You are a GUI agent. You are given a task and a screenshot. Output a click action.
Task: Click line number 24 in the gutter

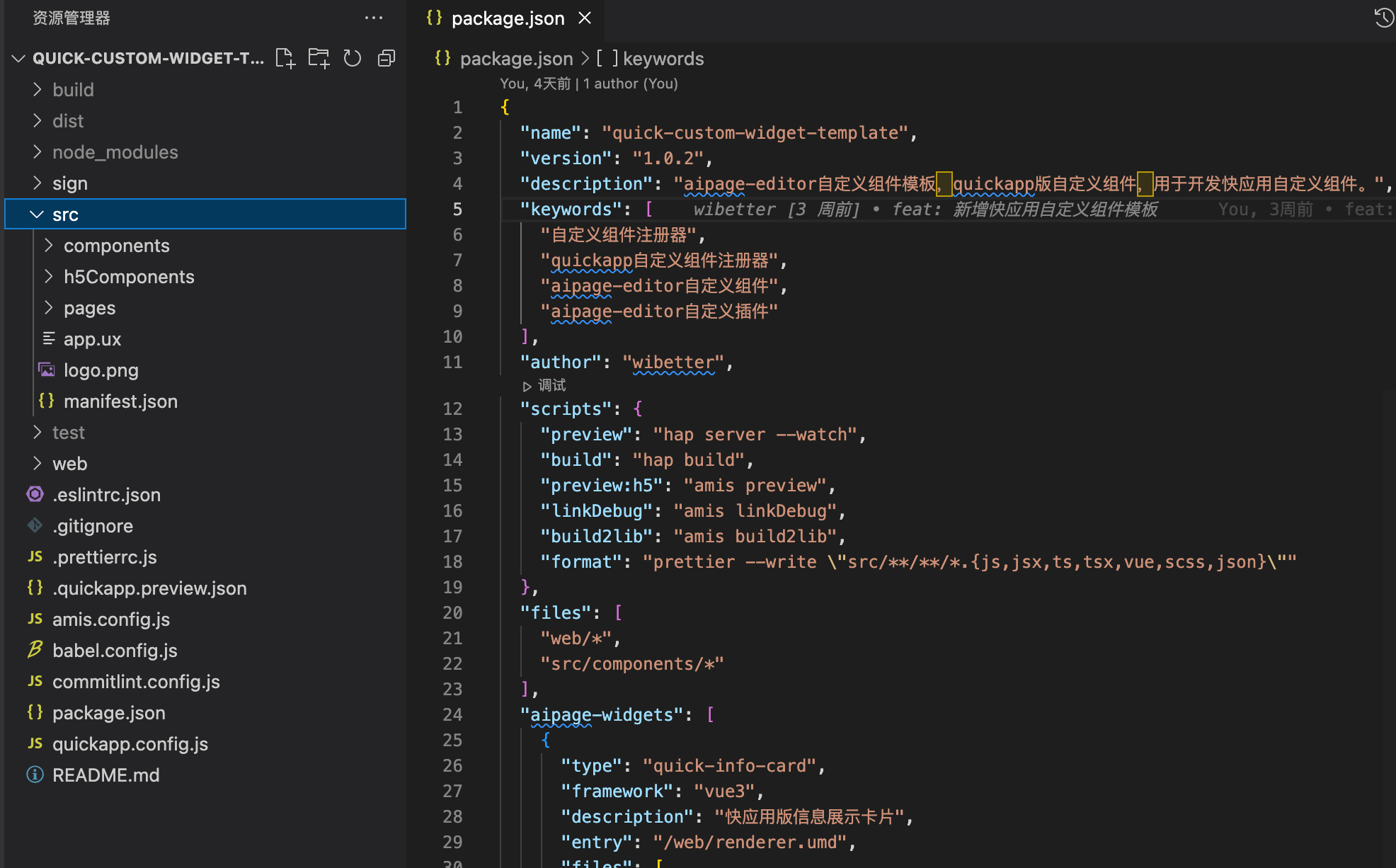(452, 715)
